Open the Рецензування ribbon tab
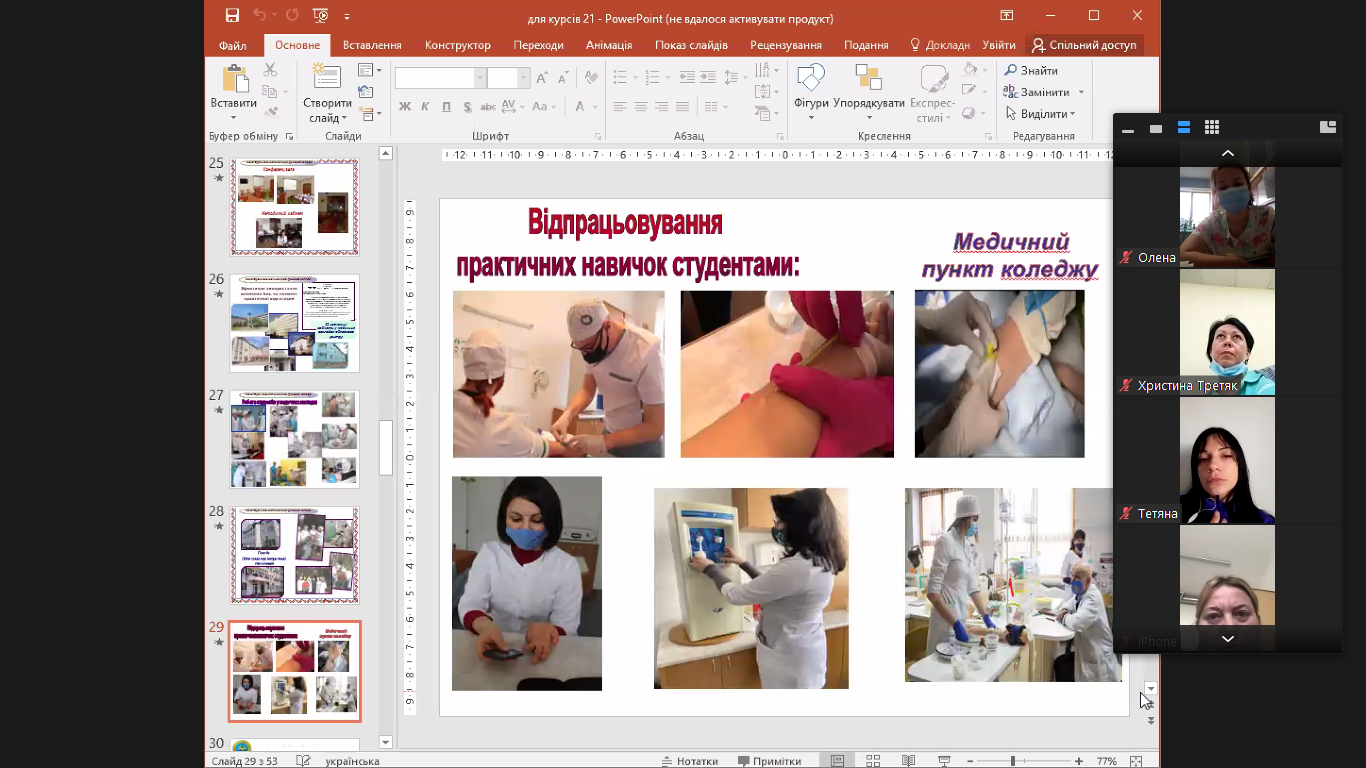 click(x=785, y=45)
